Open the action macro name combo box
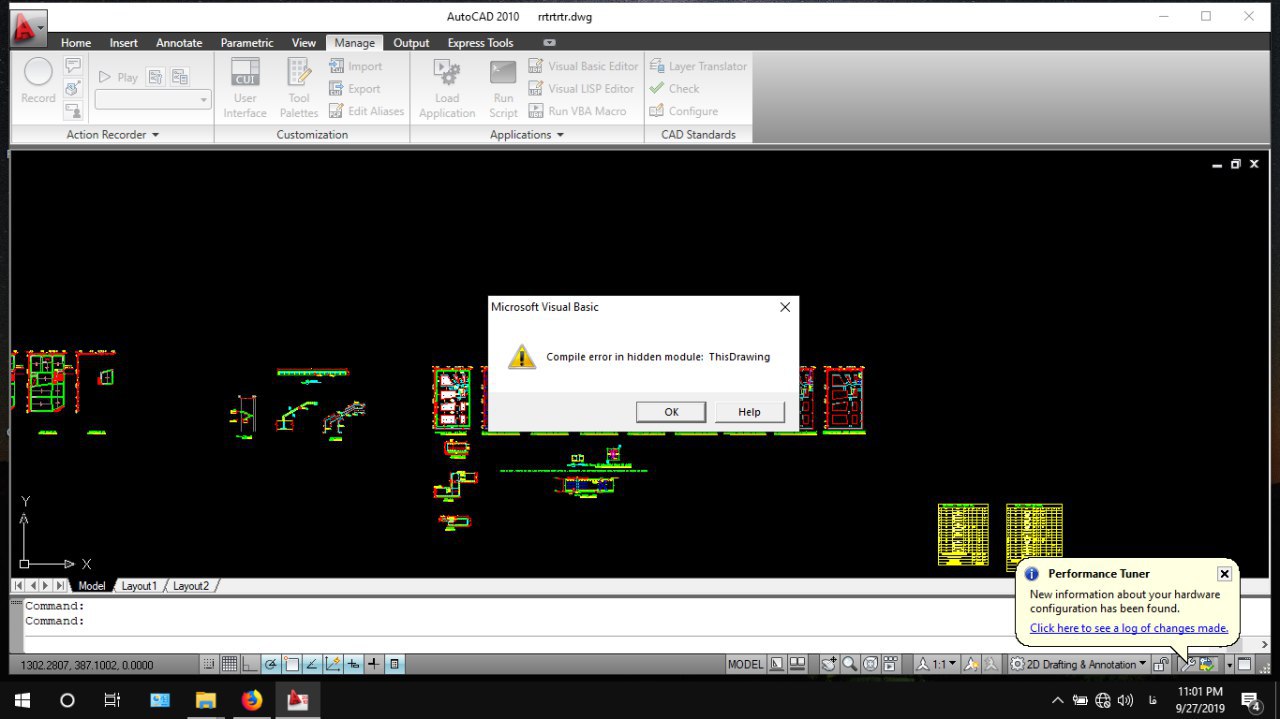1280x719 pixels. [153, 99]
